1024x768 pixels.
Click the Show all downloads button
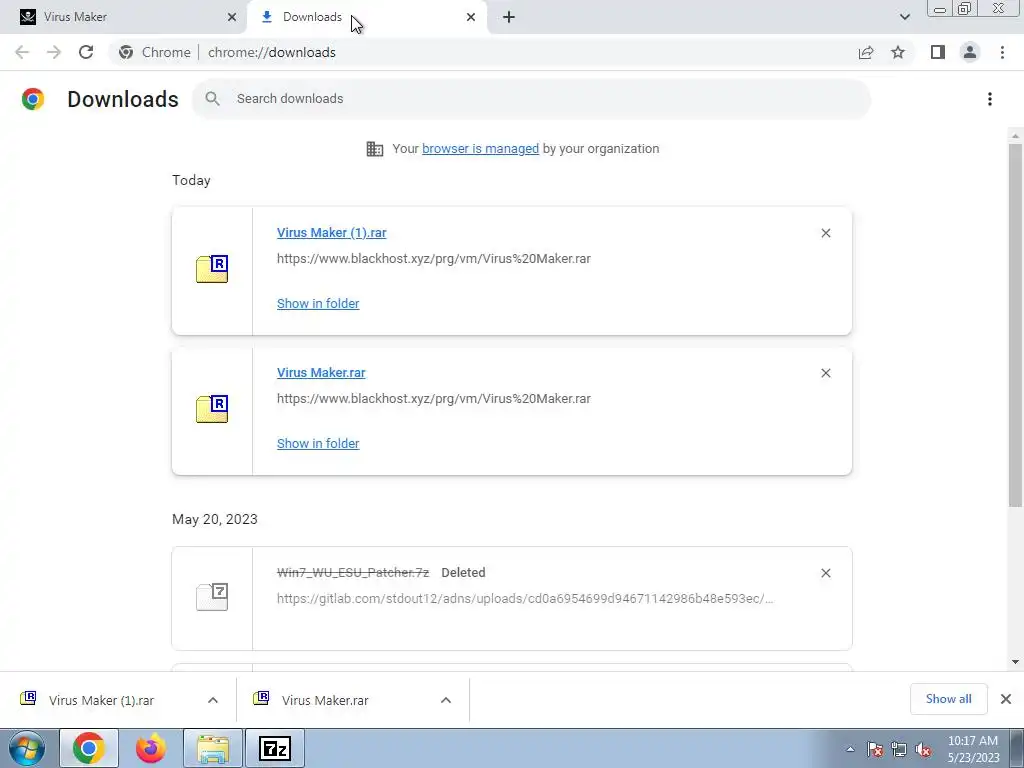pos(949,699)
